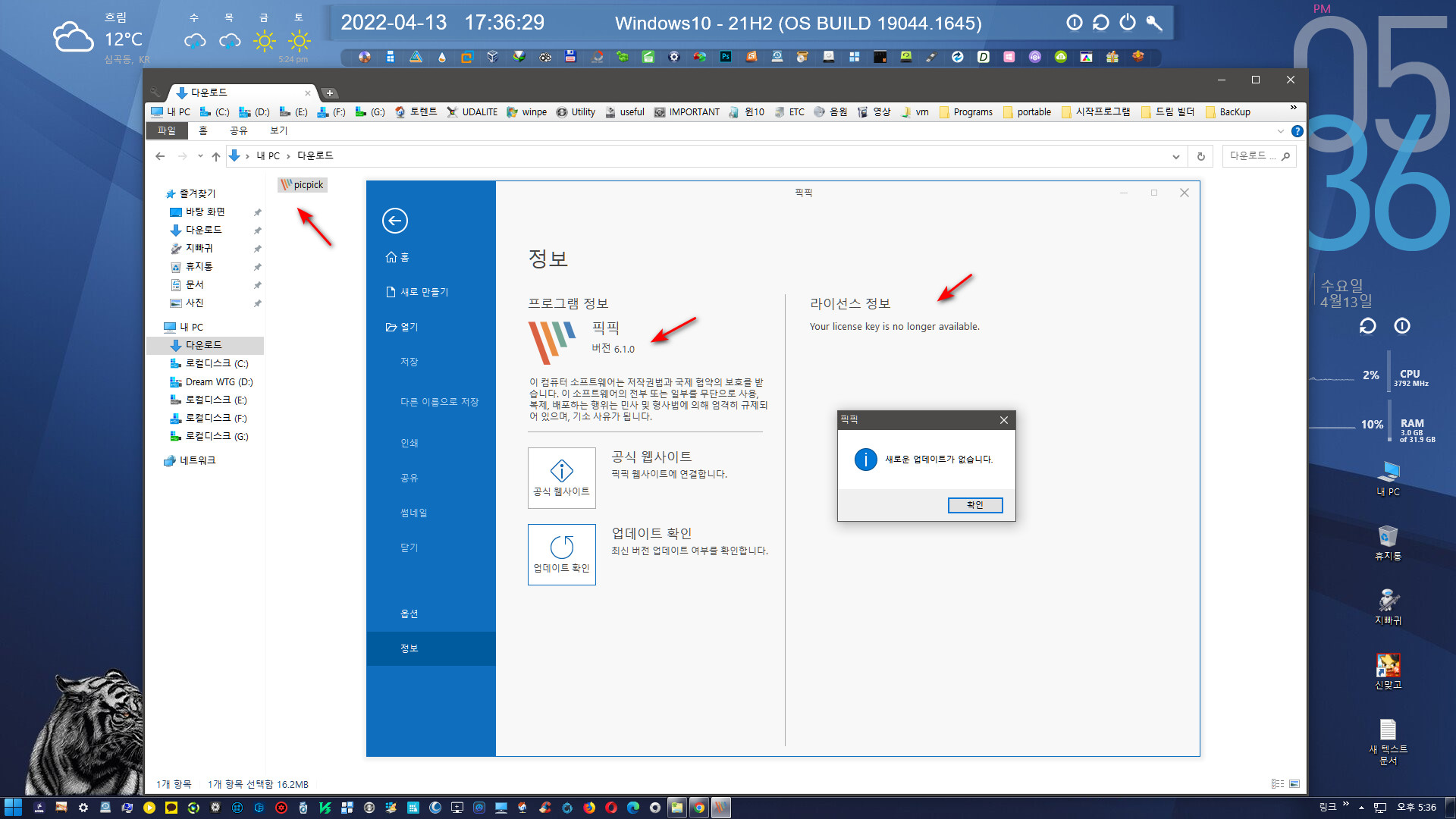This screenshot has height=819, width=1456.
Task: Show hidden system tray icons
Action: point(1361,808)
